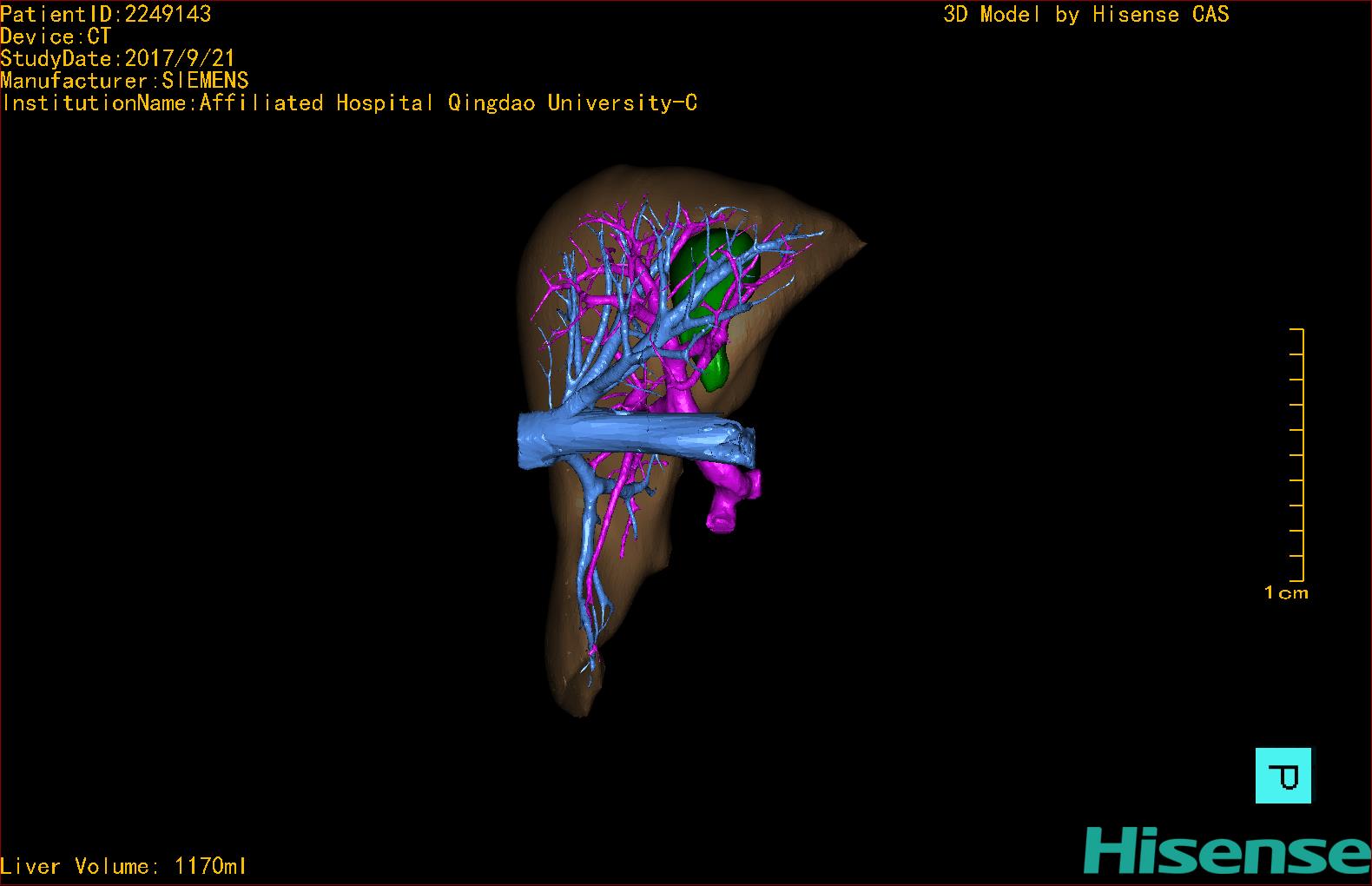This screenshot has height=886, width=1372.
Task: Click the Device:CT label
Action: point(56,36)
